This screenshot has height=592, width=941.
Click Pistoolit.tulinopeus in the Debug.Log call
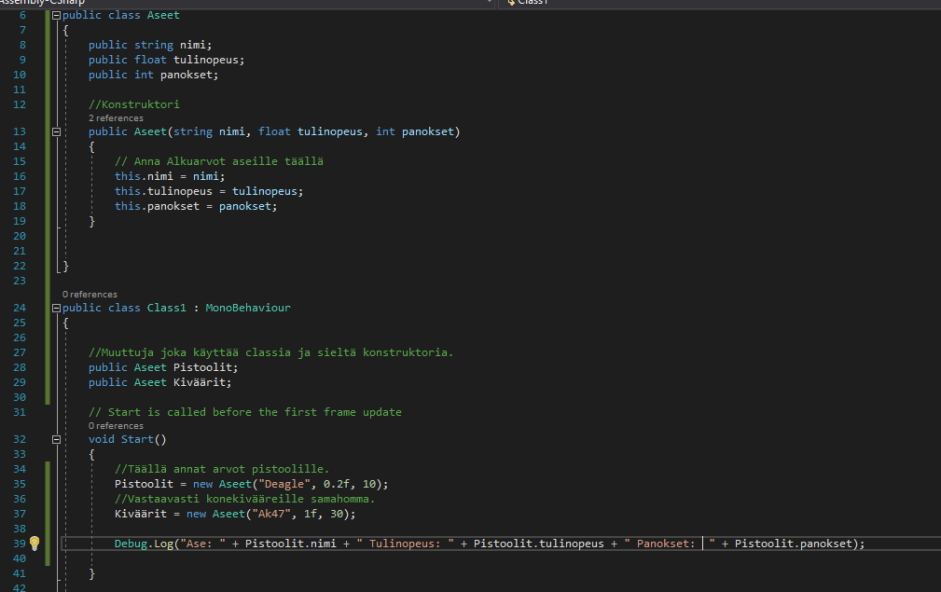point(538,543)
